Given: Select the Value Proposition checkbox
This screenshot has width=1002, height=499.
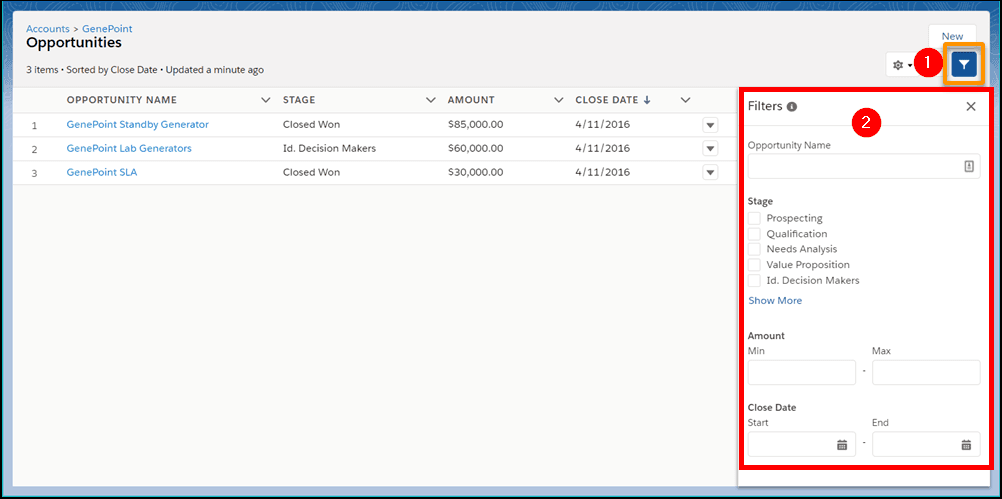Looking at the screenshot, I should click(x=754, y=265).
